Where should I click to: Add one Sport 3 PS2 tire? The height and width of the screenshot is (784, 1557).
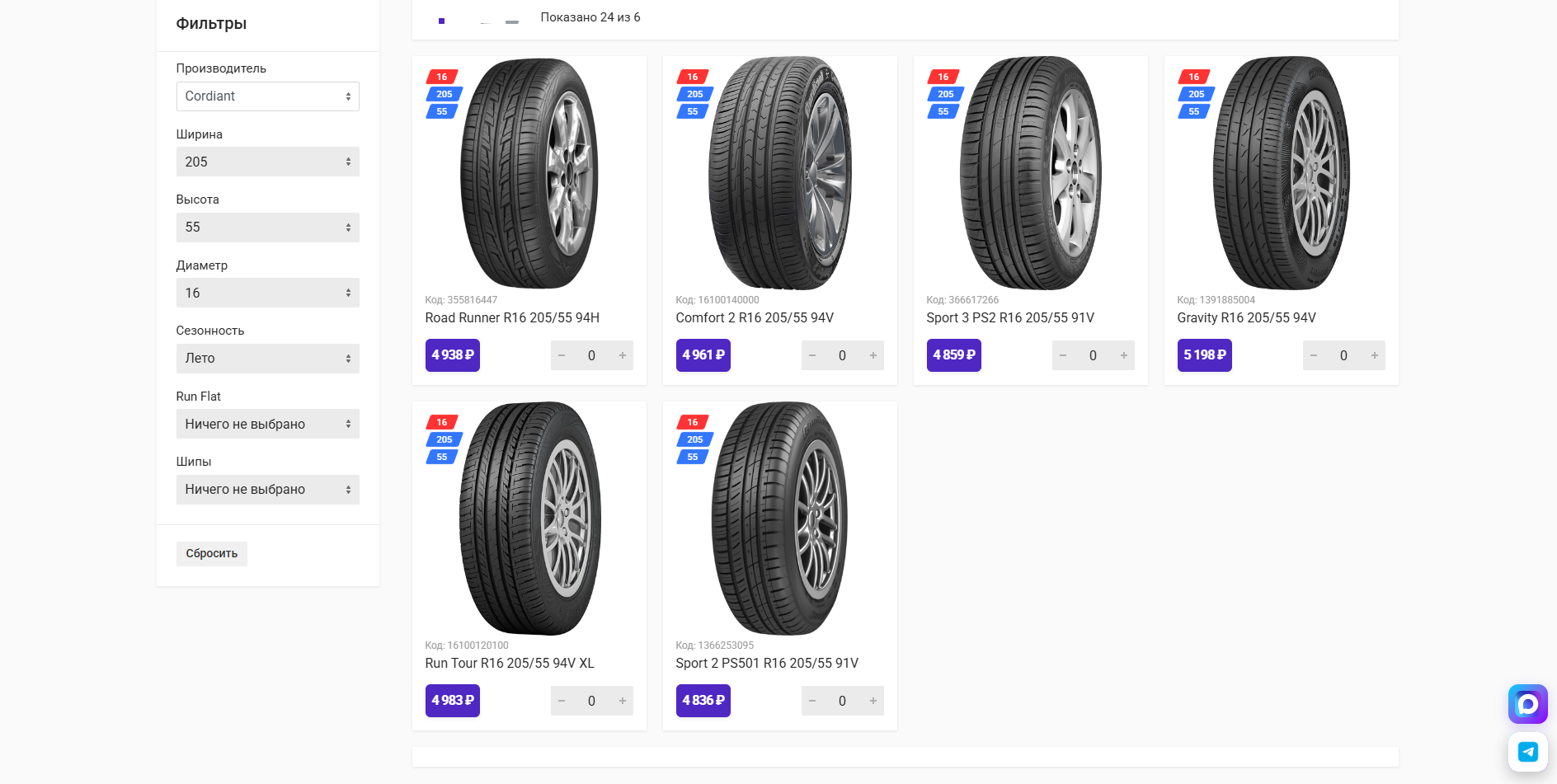click(x=1124, y=355)
